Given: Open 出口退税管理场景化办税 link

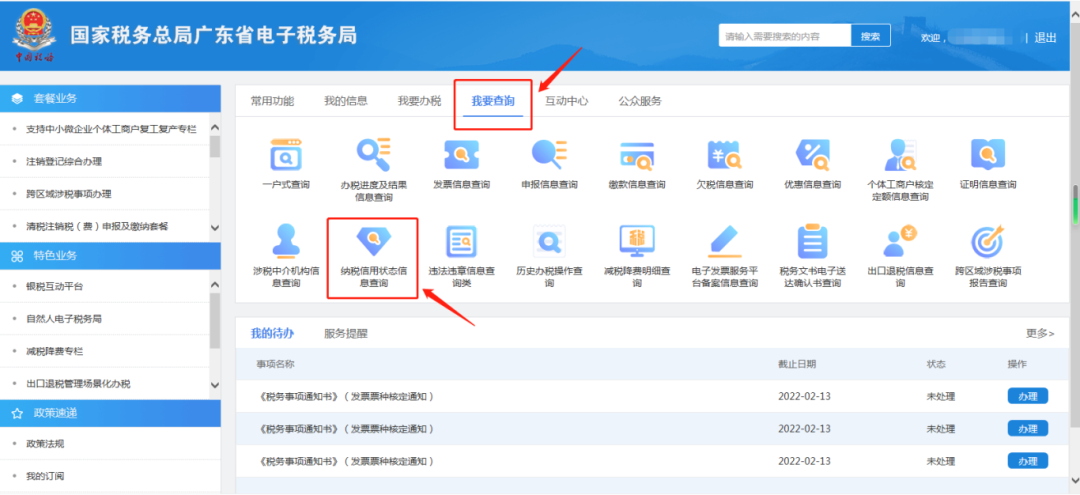Looking at the screenshot, I should click(77, 383).
